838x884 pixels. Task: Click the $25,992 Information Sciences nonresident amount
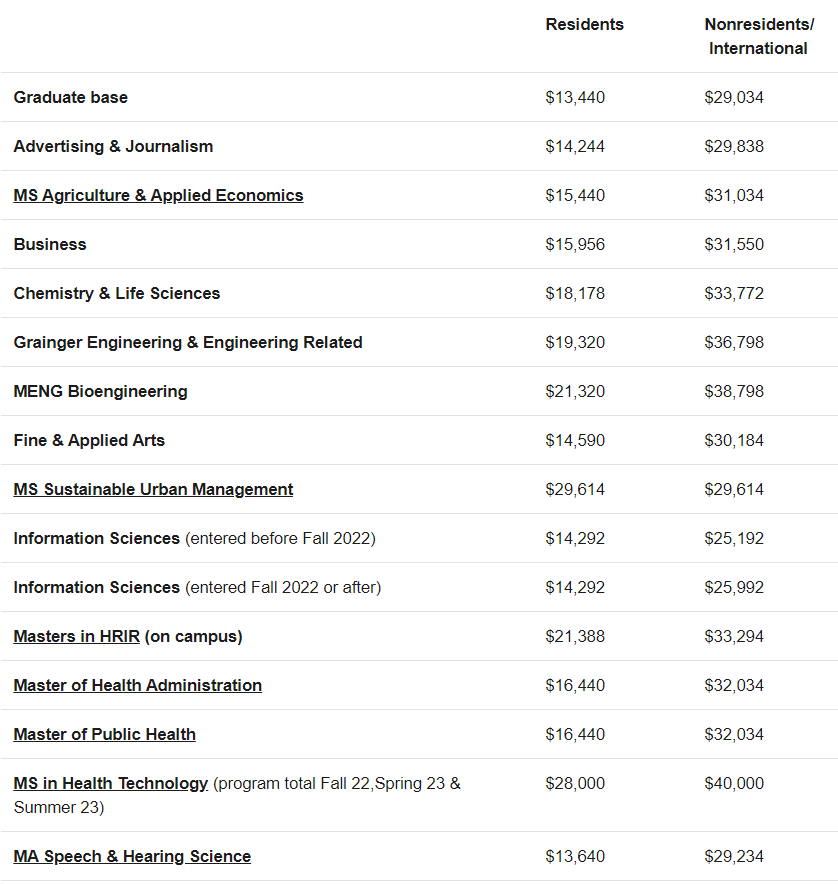coord(734,587)
